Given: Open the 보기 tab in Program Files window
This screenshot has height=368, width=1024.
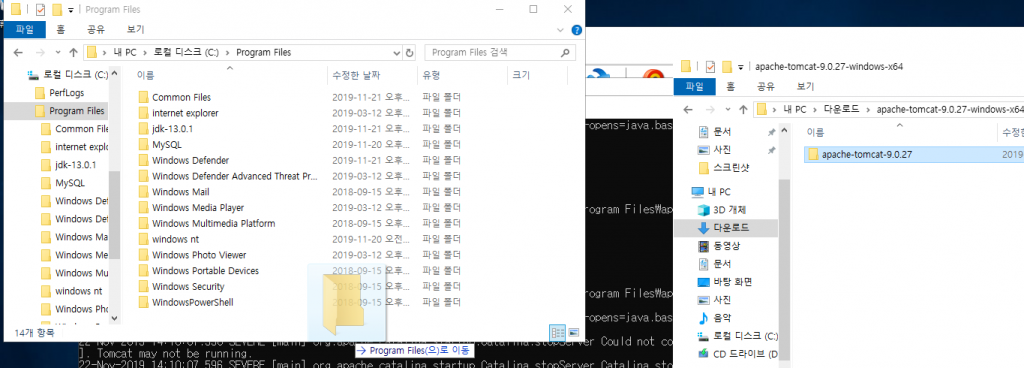Looking at the screenshot, I should 135,29.
